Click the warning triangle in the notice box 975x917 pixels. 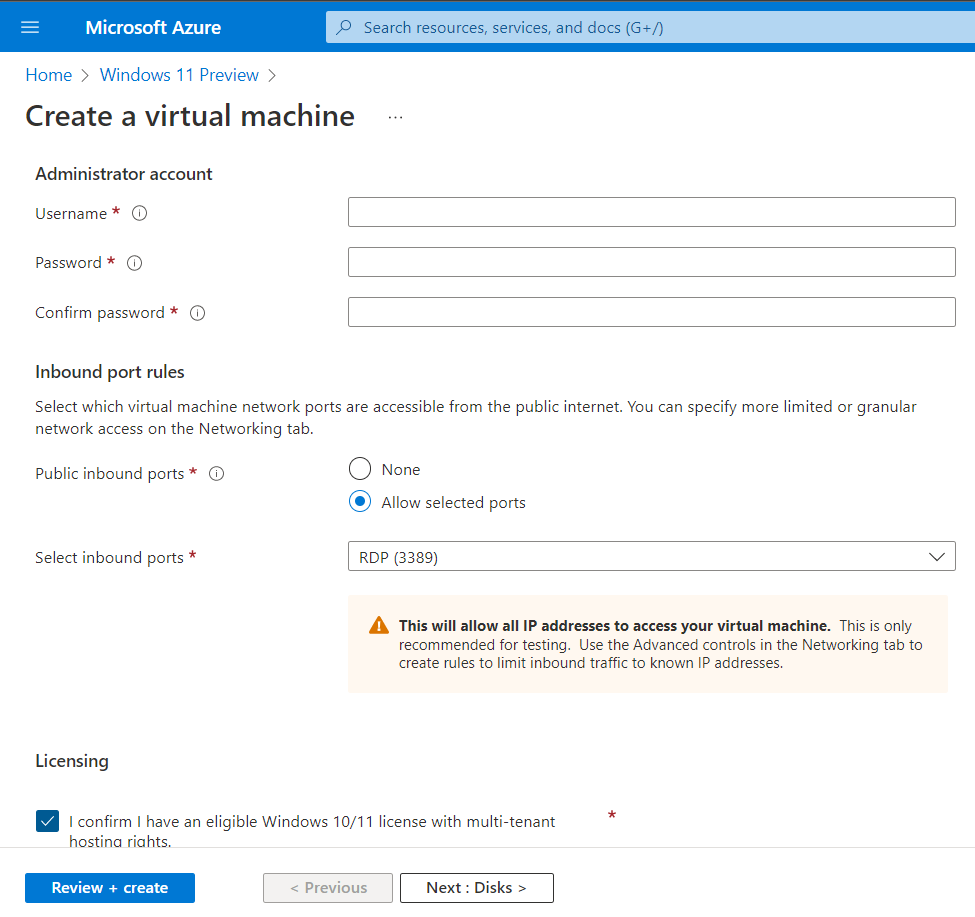click(x=378, y=625)
